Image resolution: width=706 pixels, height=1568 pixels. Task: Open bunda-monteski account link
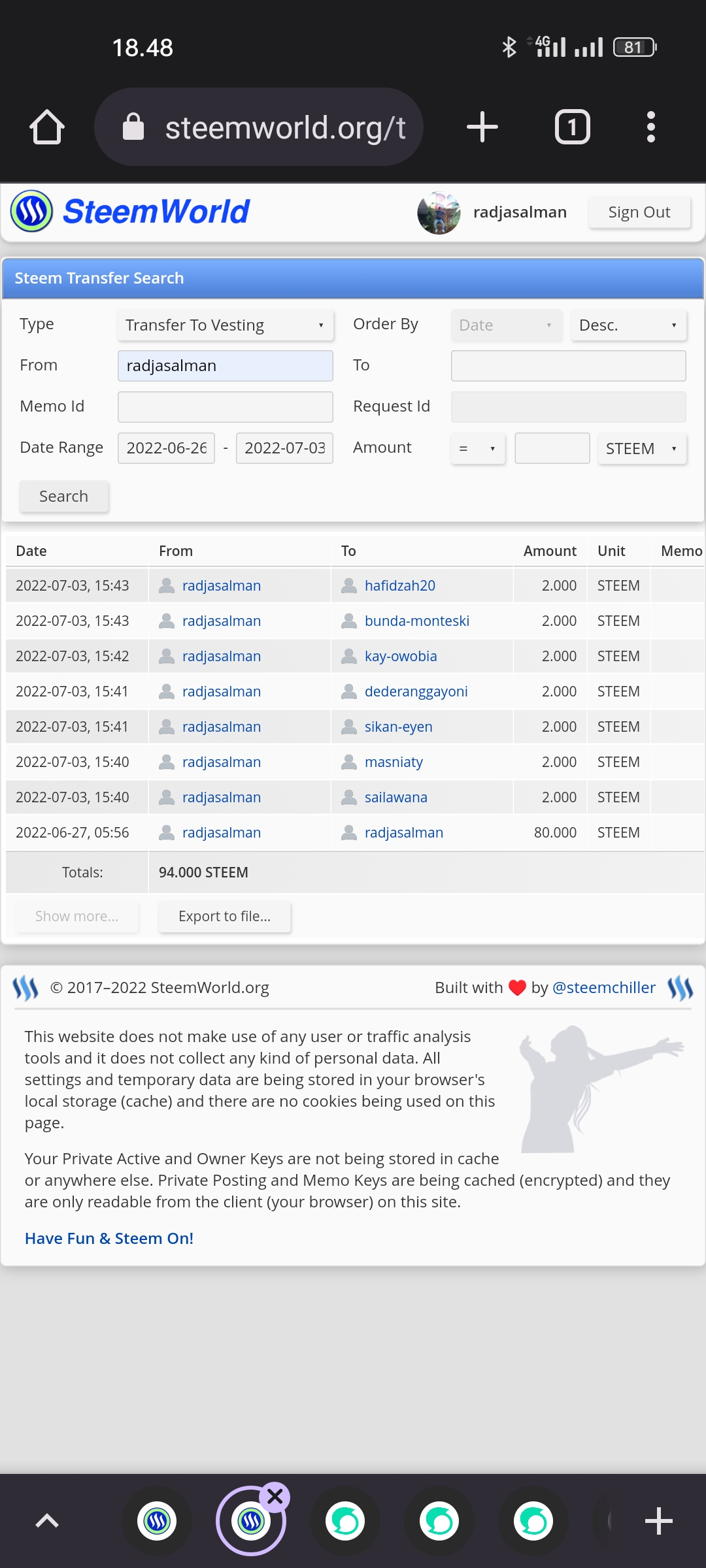pyautogui.click(x=417, y=621)
